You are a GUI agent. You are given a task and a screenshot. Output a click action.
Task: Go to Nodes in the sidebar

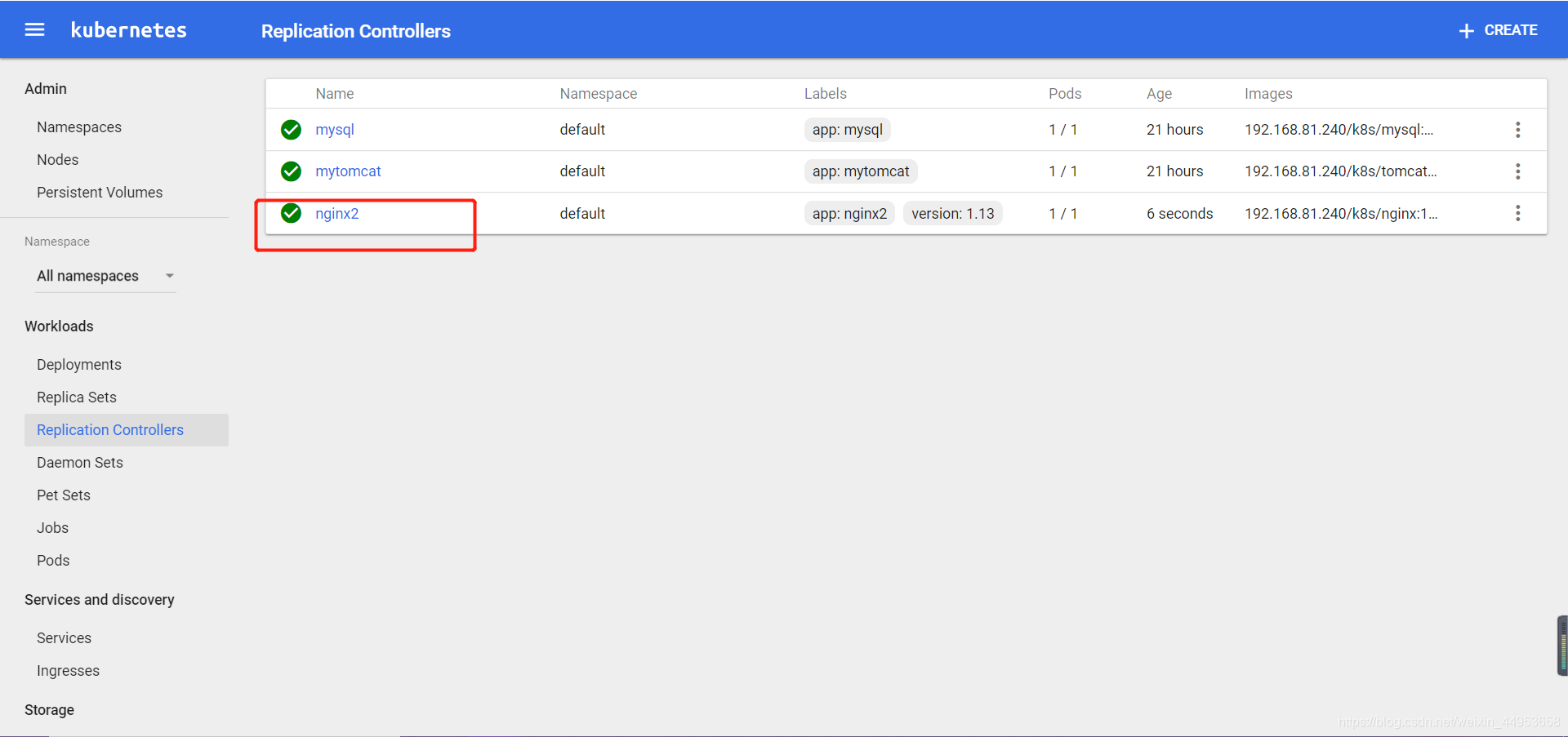(58, 160)
